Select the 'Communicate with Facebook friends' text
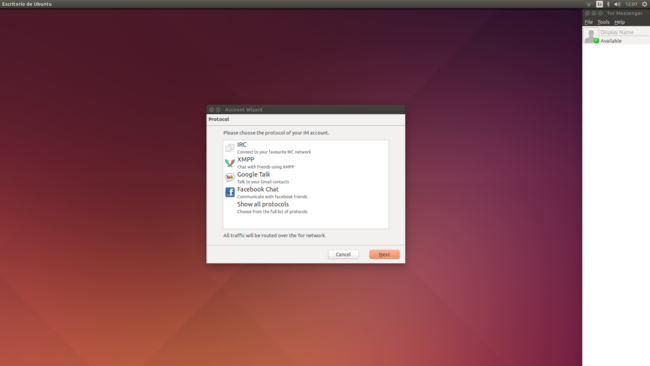Image resolution: width=650 pixels, height=366 pixels. [x=272, y=197]
